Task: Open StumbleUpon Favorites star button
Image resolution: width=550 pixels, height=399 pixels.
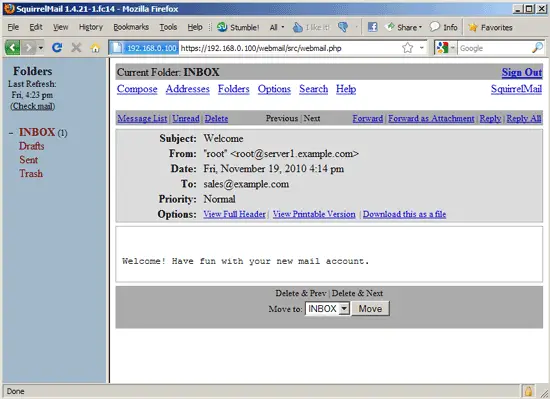Action: coord(490,27)
